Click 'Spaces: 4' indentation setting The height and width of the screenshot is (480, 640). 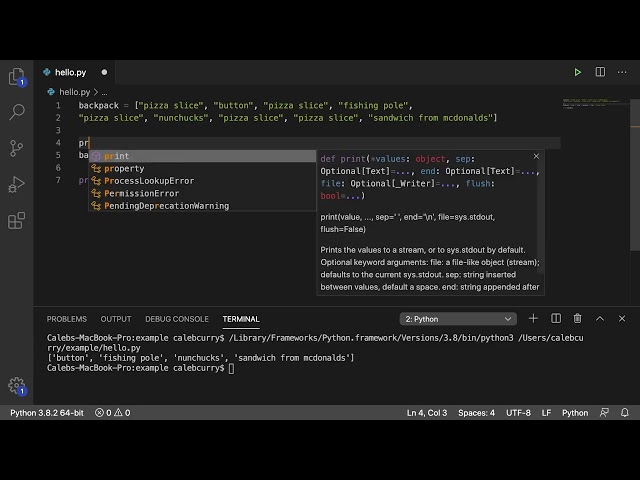pyautogui.click(x=476, y=413)
